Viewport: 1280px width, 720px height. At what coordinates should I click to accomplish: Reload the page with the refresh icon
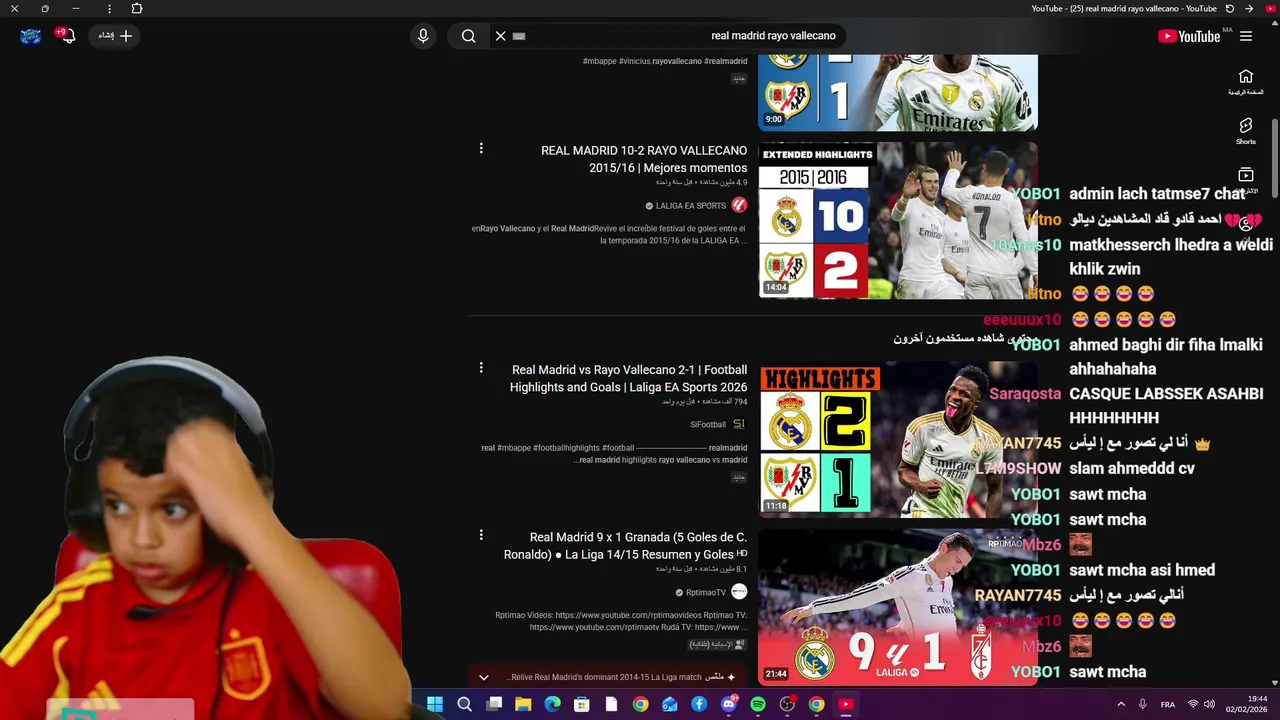coord(1229,8)
